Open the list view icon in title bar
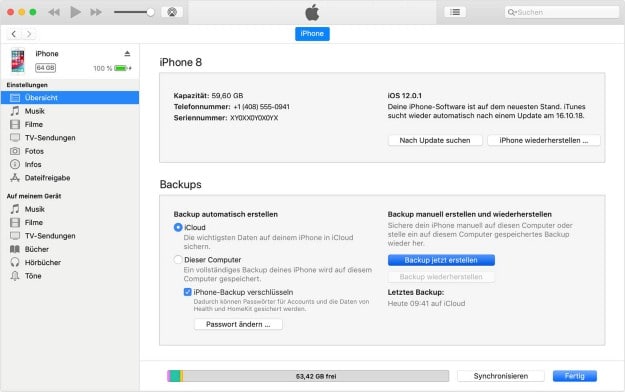 point(455,12)
